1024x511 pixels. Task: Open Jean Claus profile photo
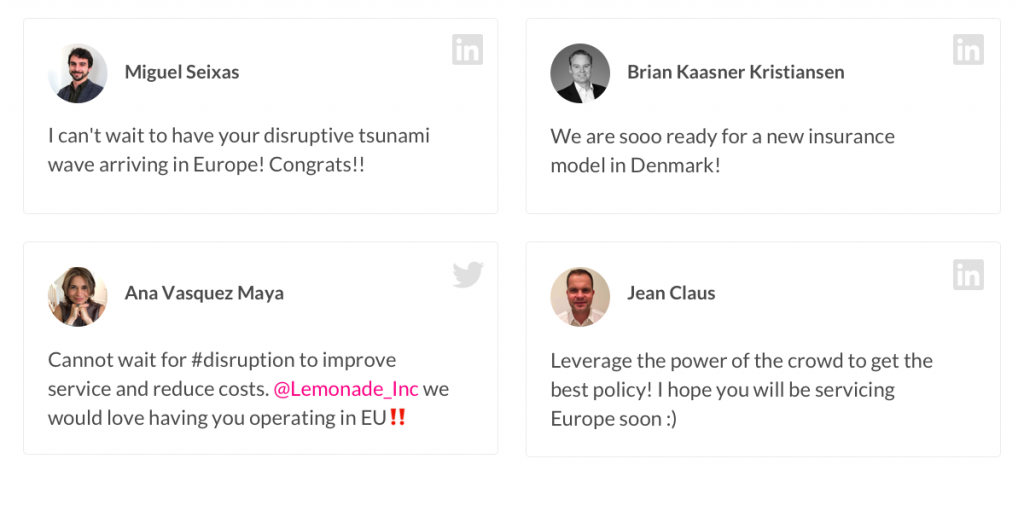[580, 297]
